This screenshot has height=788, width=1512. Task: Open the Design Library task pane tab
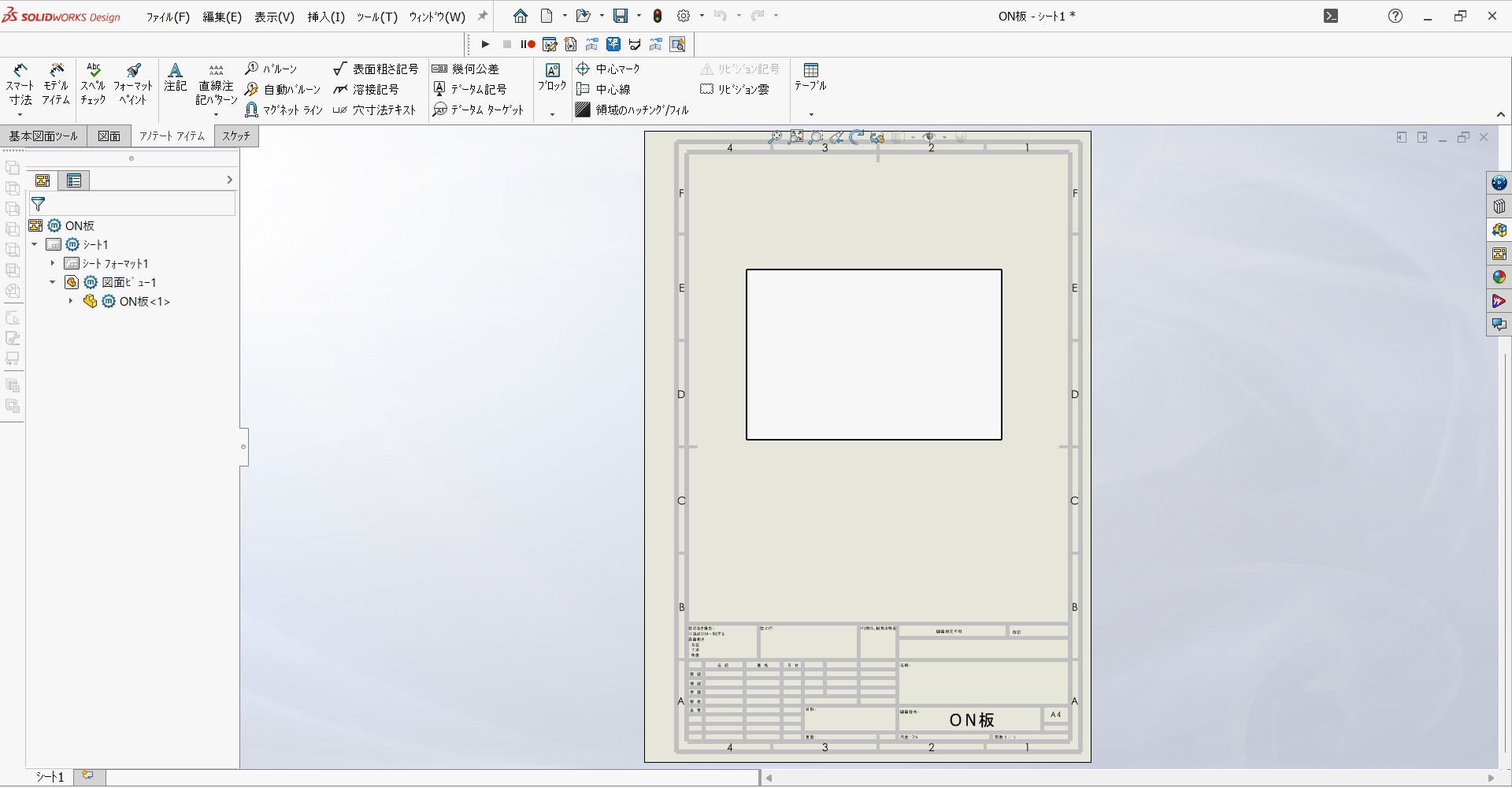(1499, 206)
